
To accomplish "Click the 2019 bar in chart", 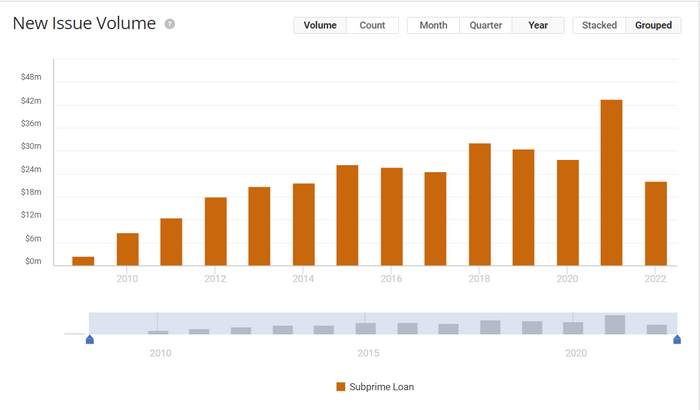I will click(523, 208).
